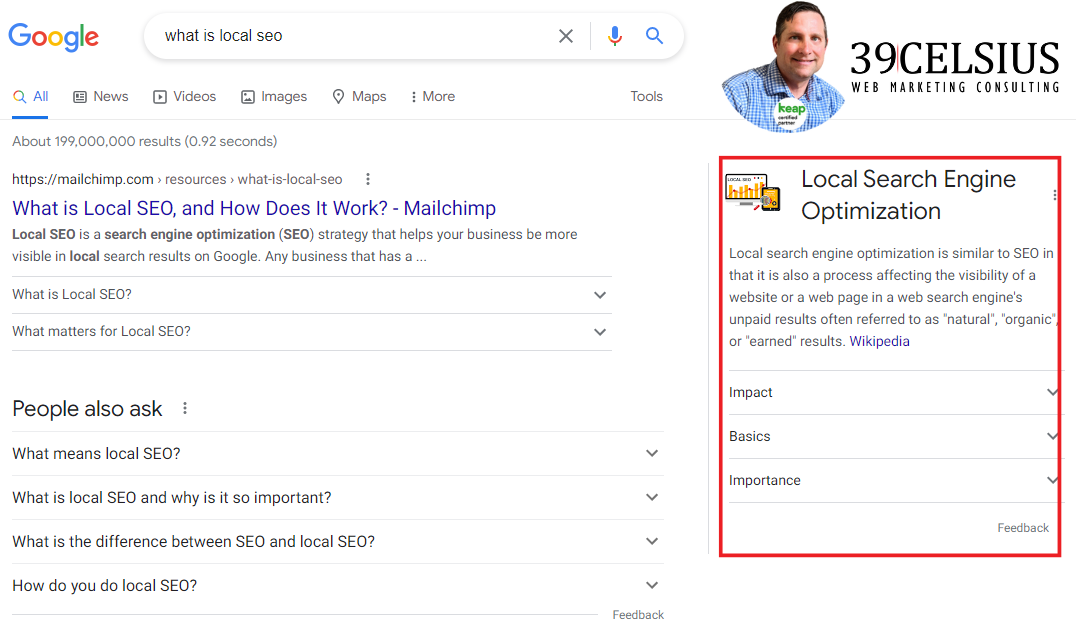
Task: Expand the Basics section in knowledge panel
Action: (893, 436)
